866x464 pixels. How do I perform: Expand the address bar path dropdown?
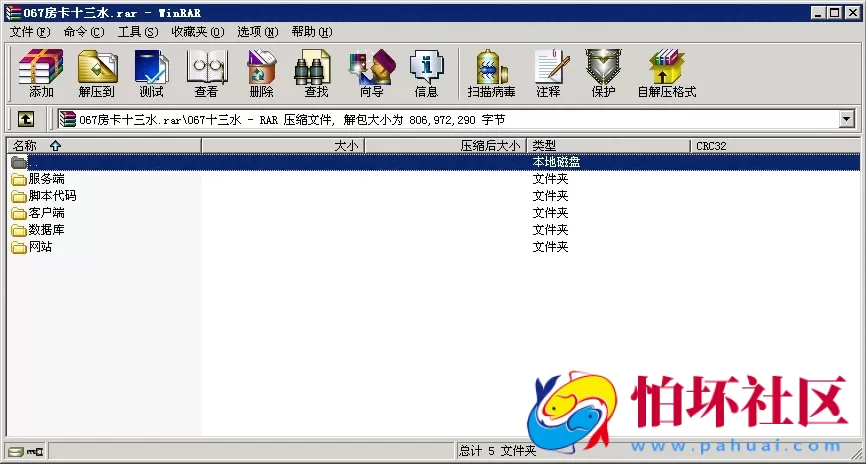846,119
